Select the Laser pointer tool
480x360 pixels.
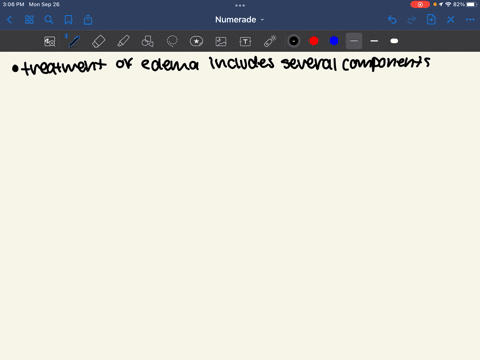[270, 41]
